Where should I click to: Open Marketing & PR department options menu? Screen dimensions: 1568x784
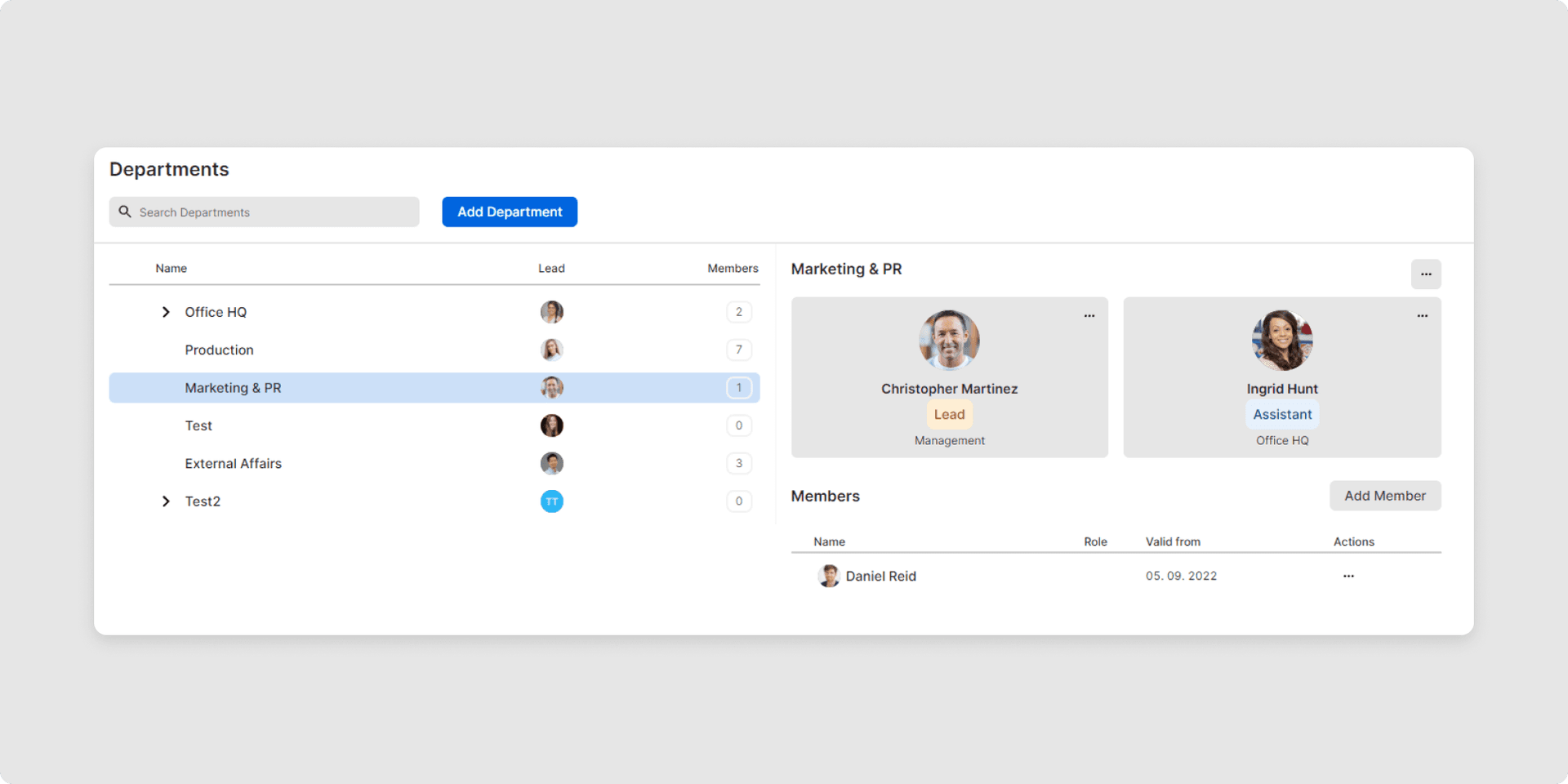pos(1425,274)
